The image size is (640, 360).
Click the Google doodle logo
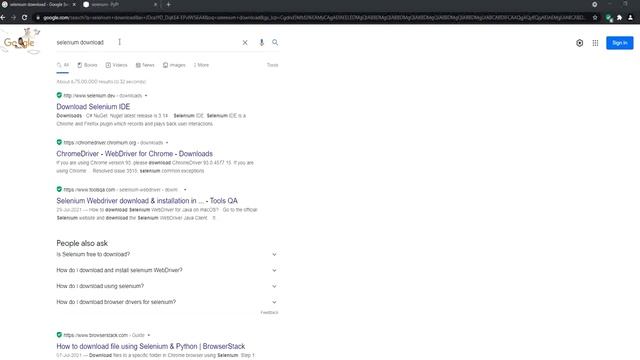point(22,41)
